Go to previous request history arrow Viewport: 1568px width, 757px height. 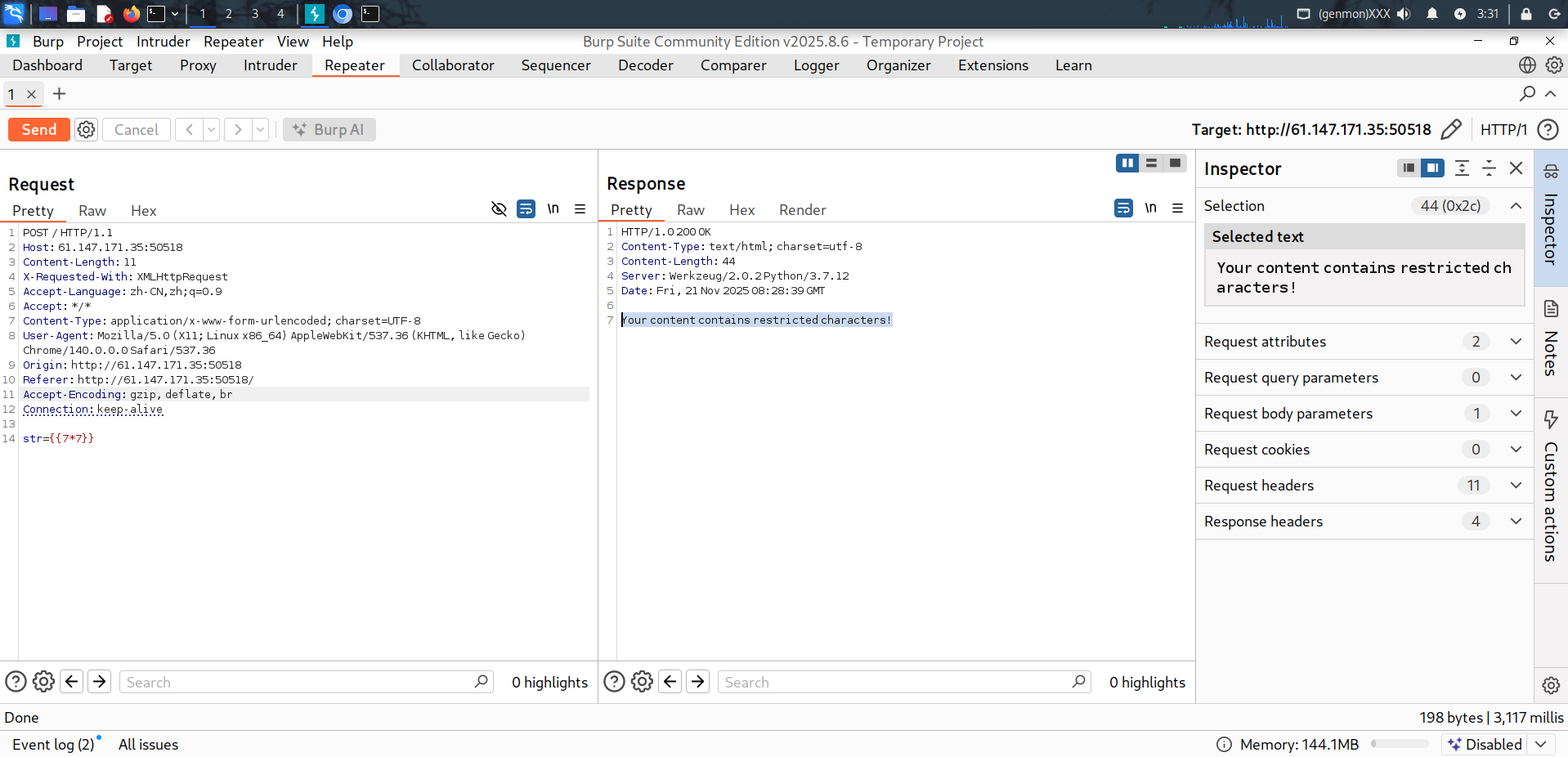tap(189, 129)
